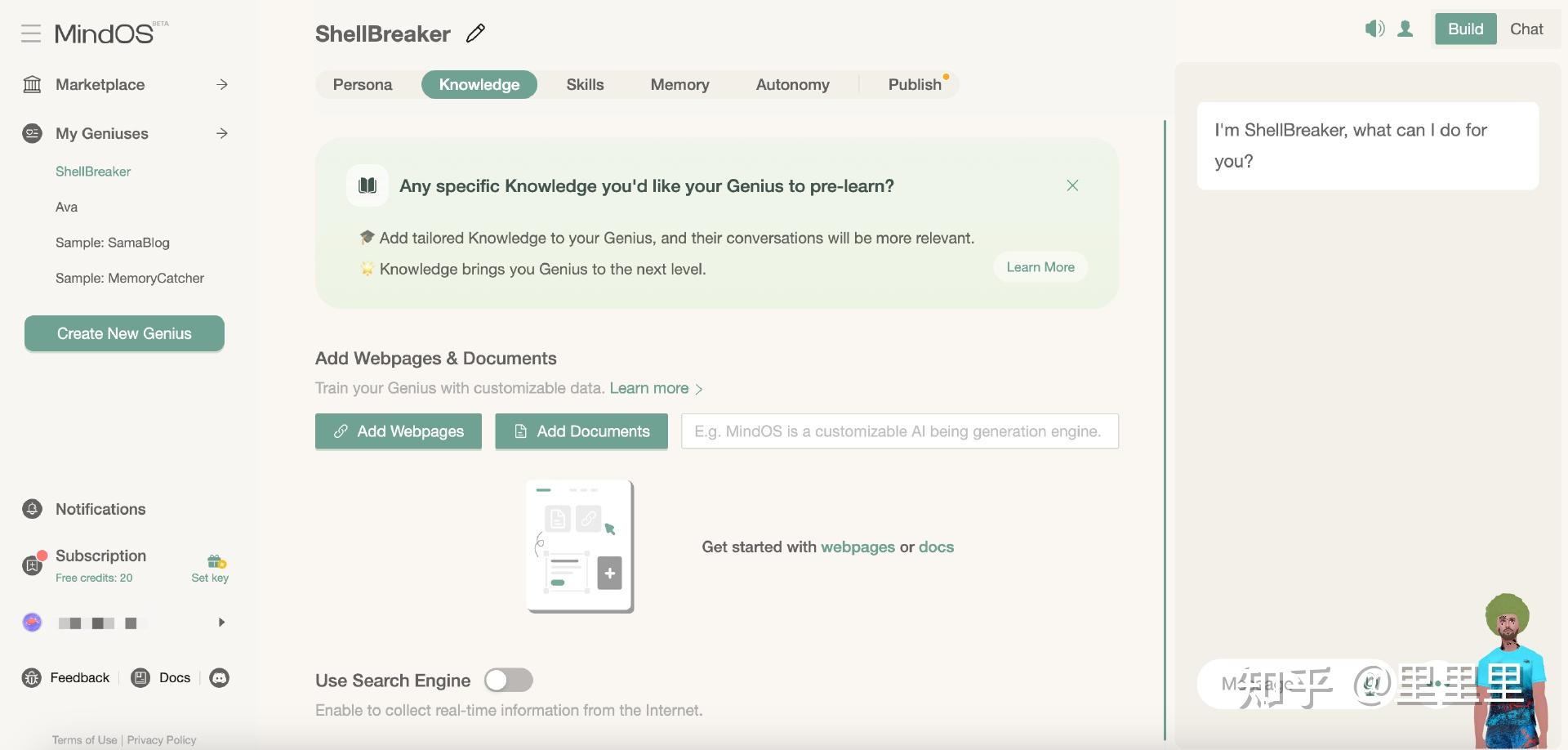1568x750 pixels.
Task: Enable the Use Search Engine toggle
Action: [508, 681]
